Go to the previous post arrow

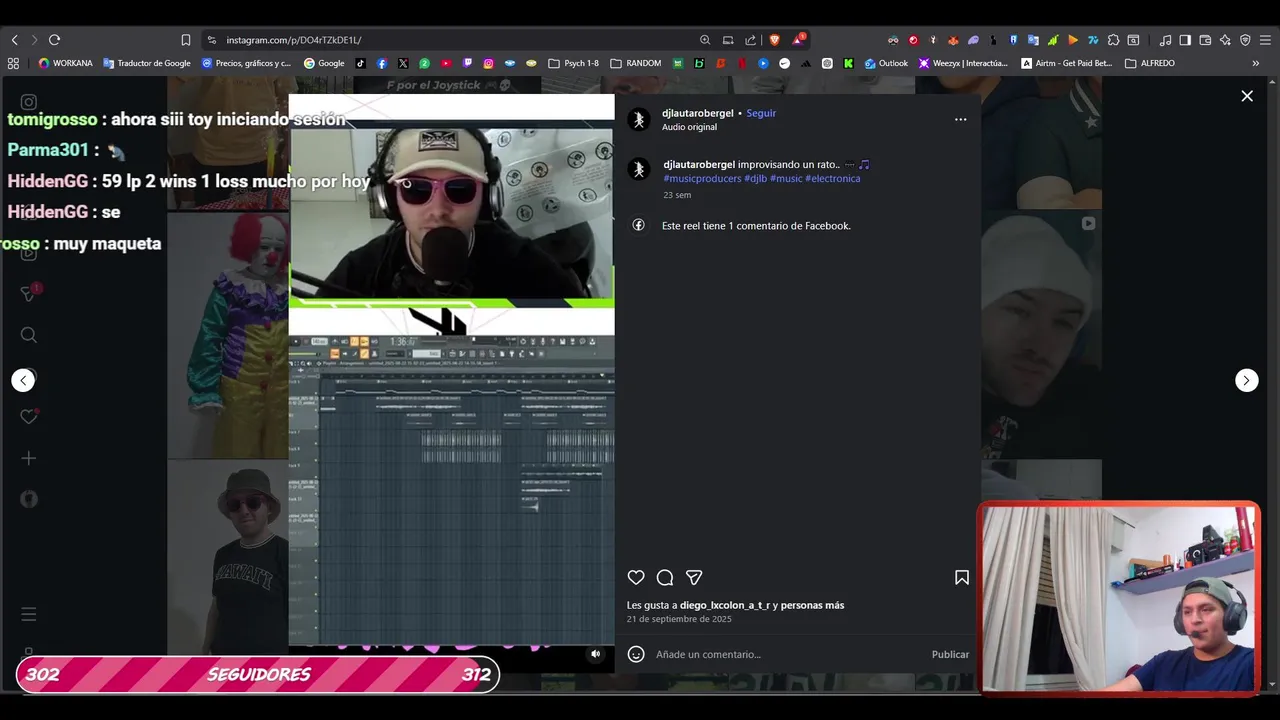click(23, 380)
